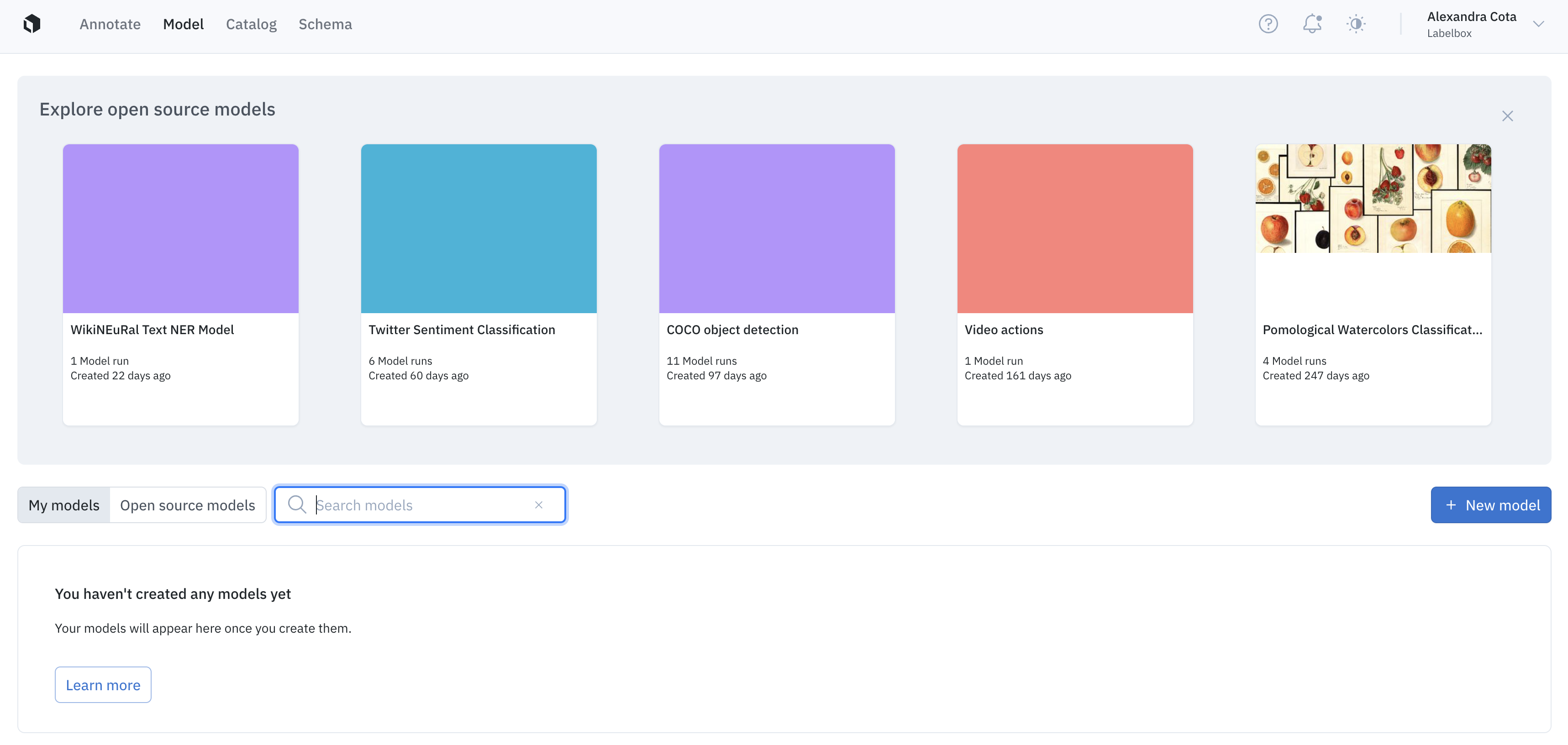Click the magnifier icon in search box
Viewport: 1568px width, 745px height.
click(297, 505)
